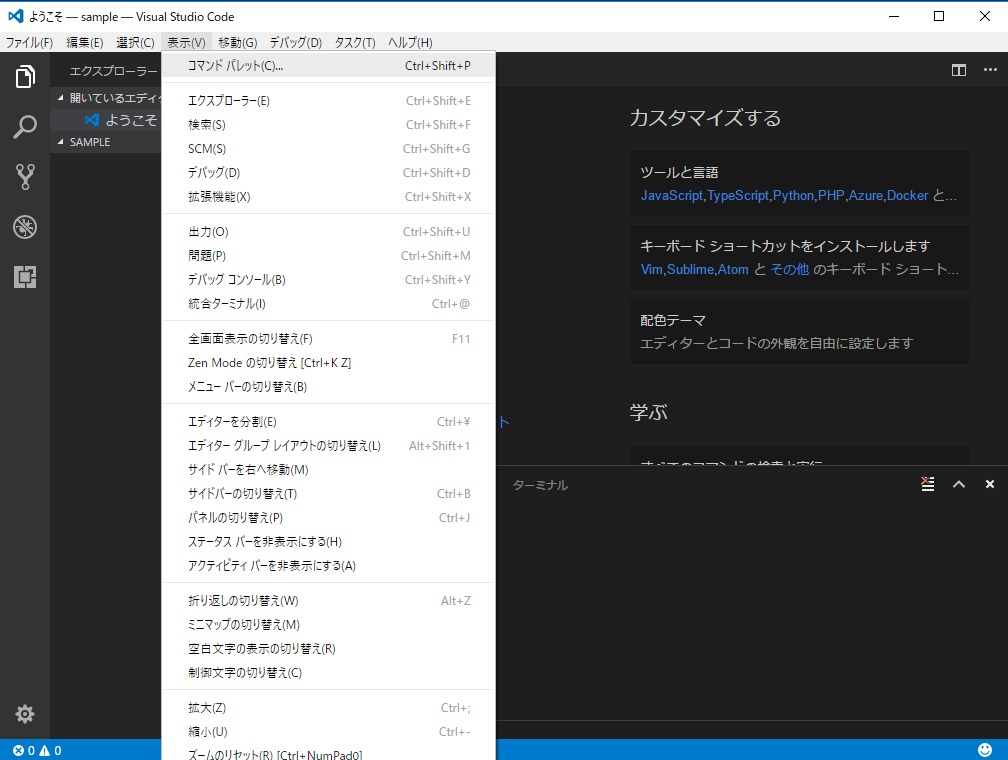The height and width of the screenshot is (760, 1008).
Task: Open the Debug bug icon
Action: 25,227
